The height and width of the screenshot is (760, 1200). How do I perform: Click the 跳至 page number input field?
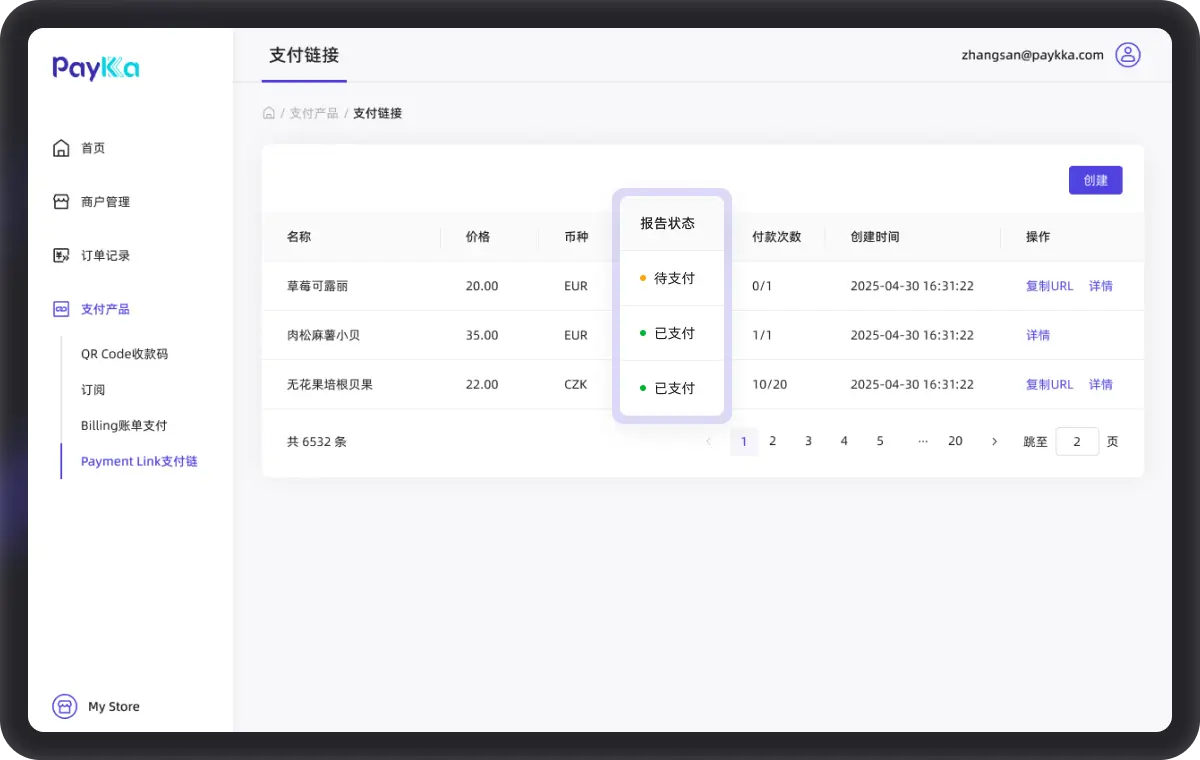1077,441
